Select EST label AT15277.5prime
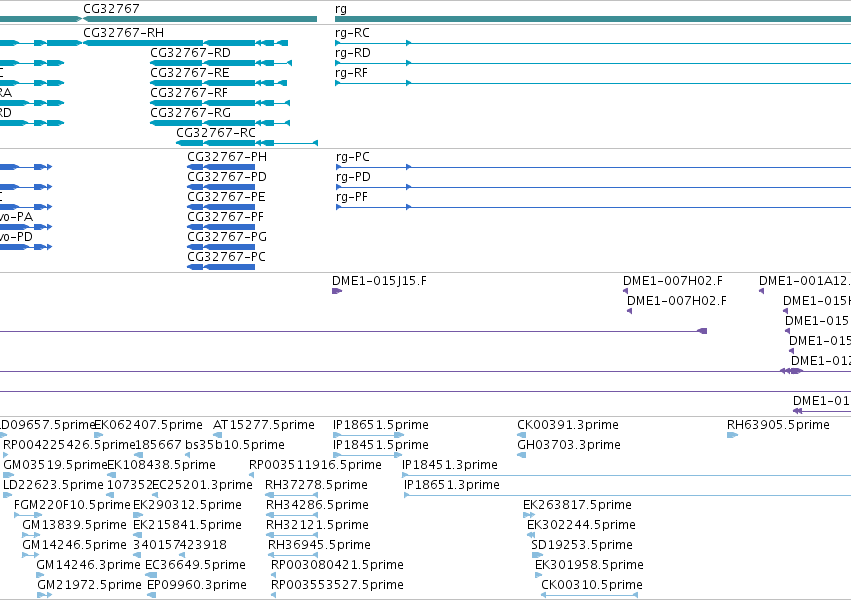The image size is (851, 600). [264, 425]
